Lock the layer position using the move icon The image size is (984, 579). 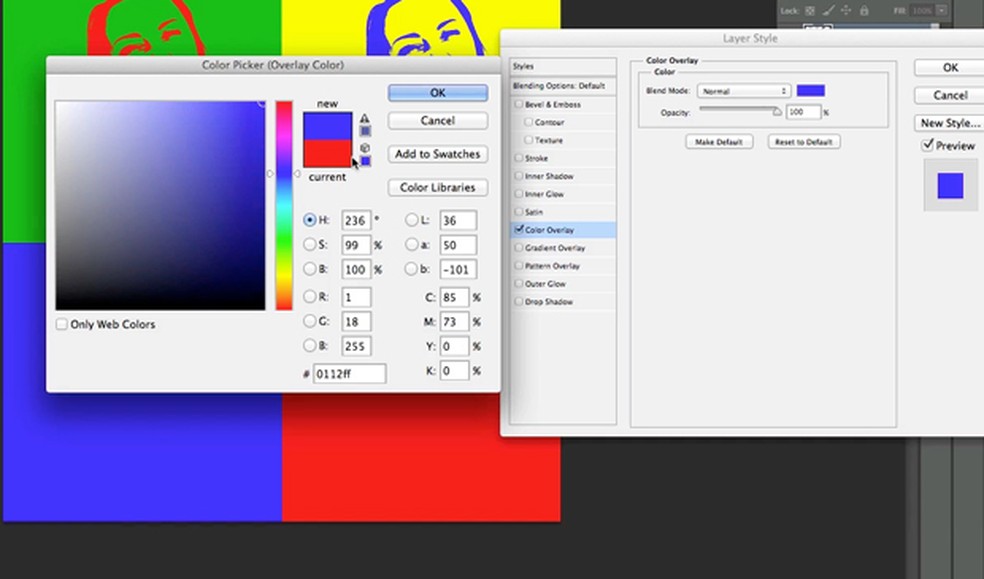pyautogui.click(x=846, y=10)
